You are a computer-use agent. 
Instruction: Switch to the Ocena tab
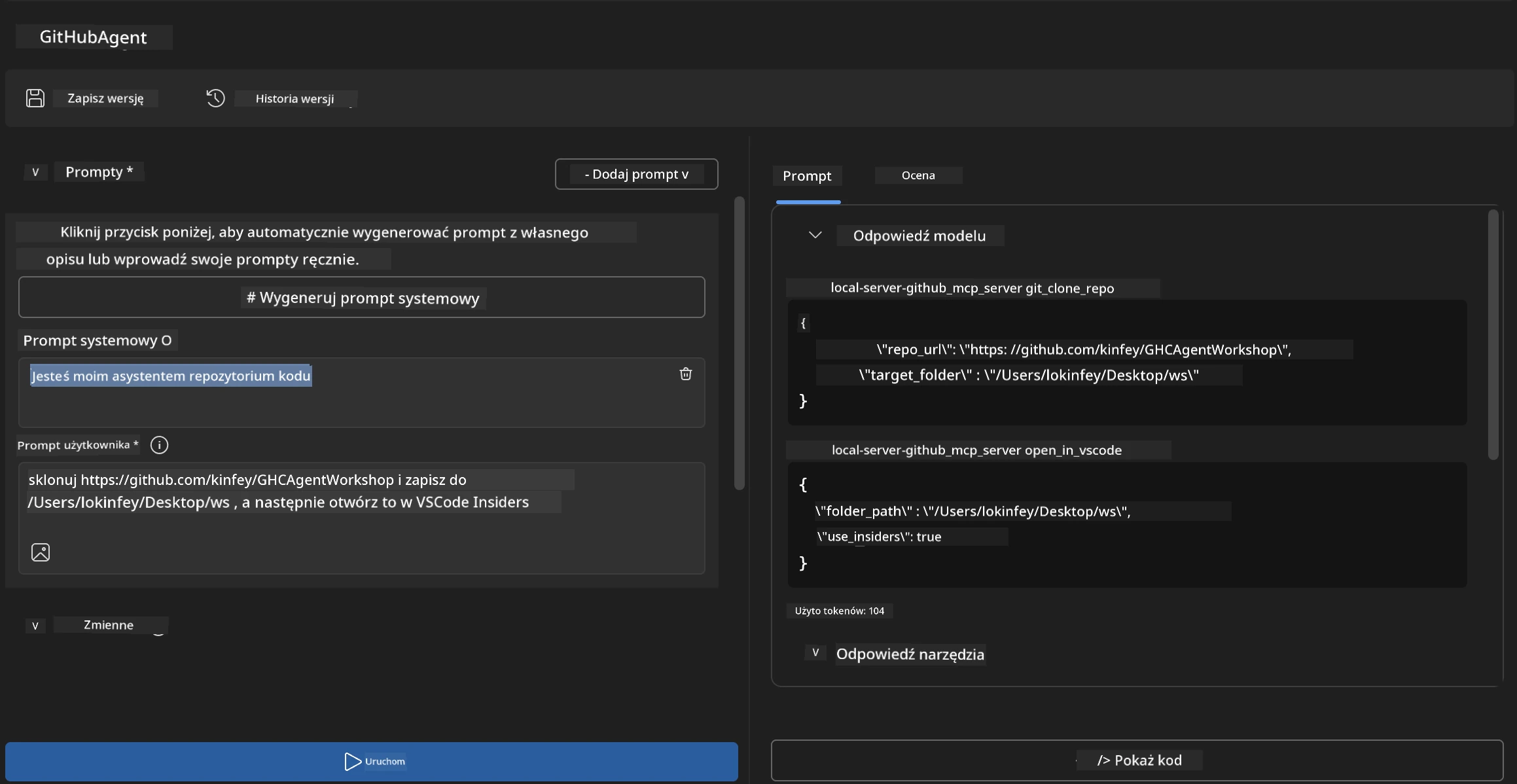point(918,175)
